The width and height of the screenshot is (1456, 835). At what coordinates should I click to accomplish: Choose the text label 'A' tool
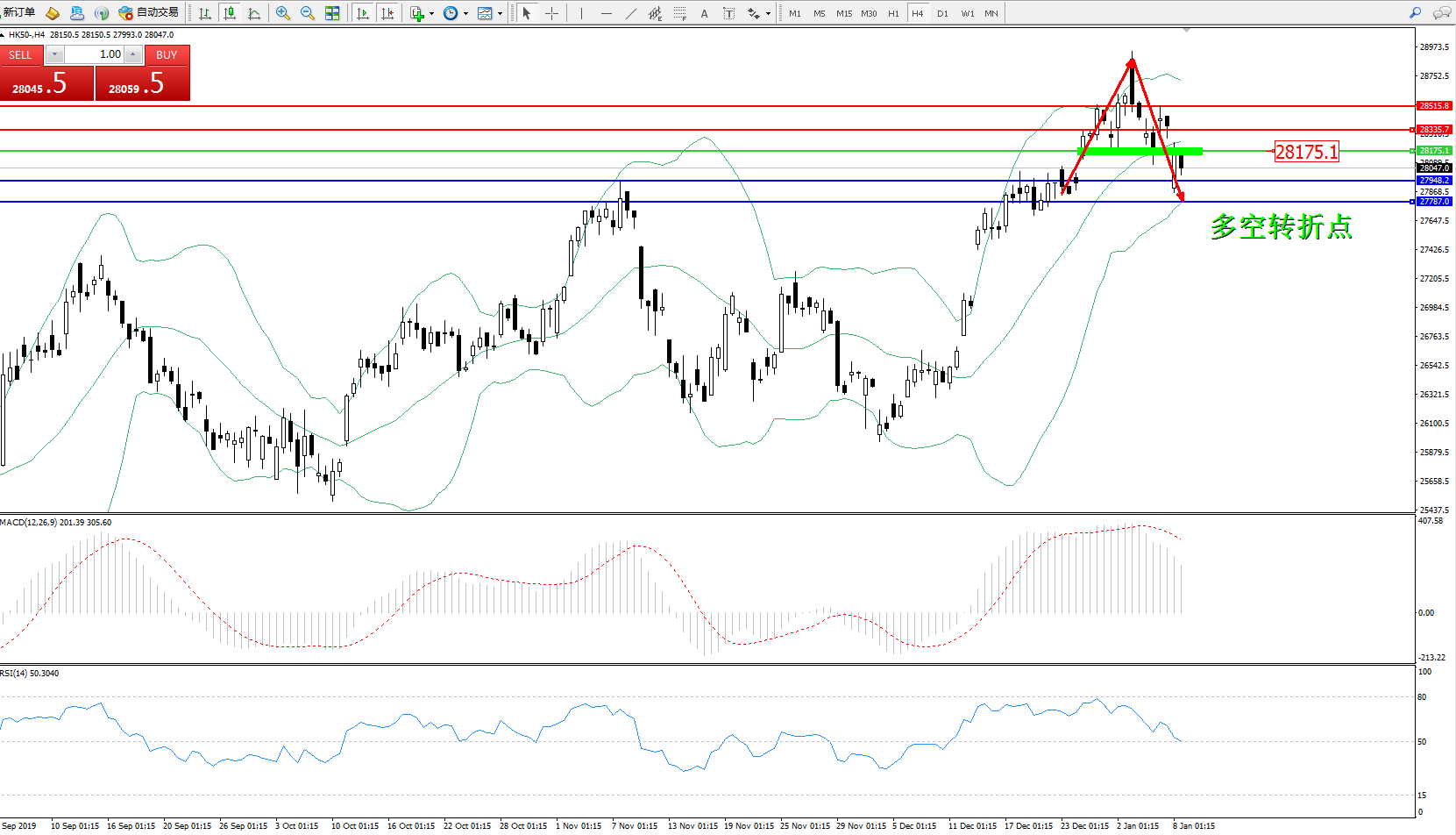coord(704,13)
